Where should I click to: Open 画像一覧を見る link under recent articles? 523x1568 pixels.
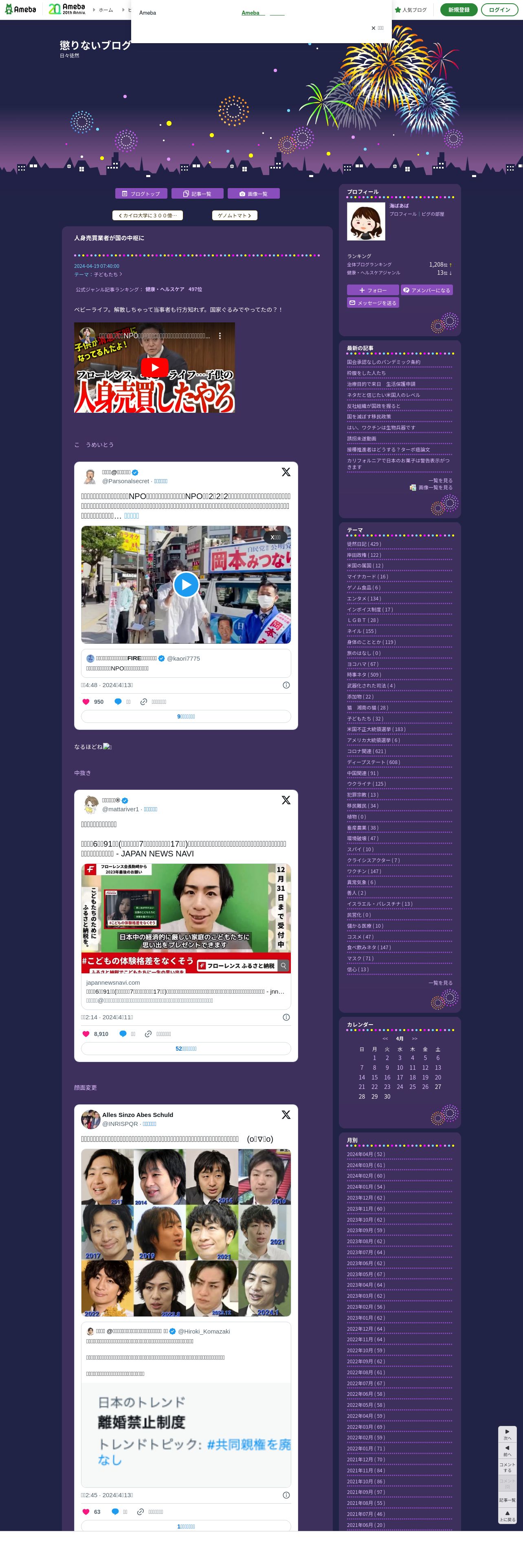(x=432, y=488)
